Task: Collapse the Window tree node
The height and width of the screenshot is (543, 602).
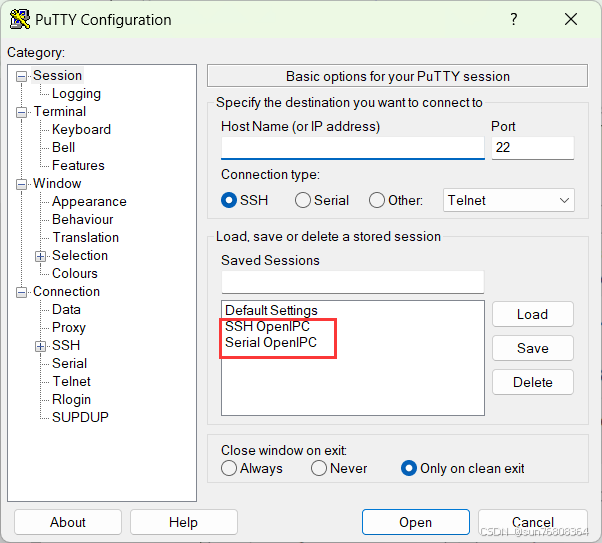Action: (22, 184)
